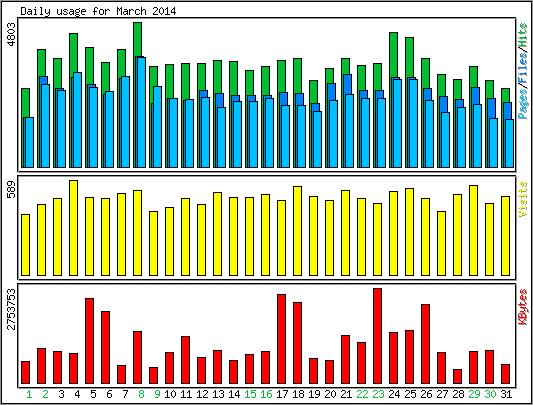Select day 4 on the date axis
This screenshot has width=533, height=405.
point(77,394)
